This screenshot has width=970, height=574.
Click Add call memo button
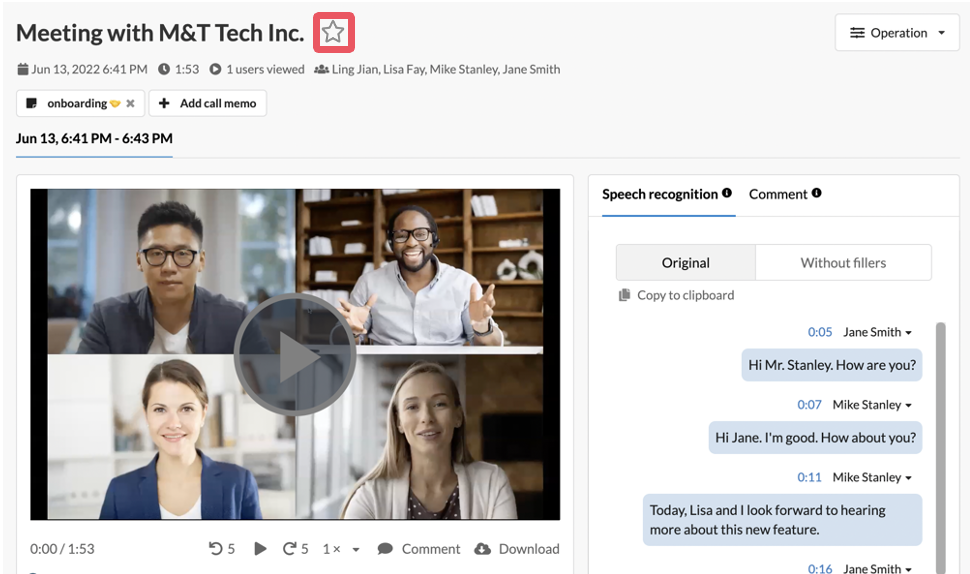208,103
